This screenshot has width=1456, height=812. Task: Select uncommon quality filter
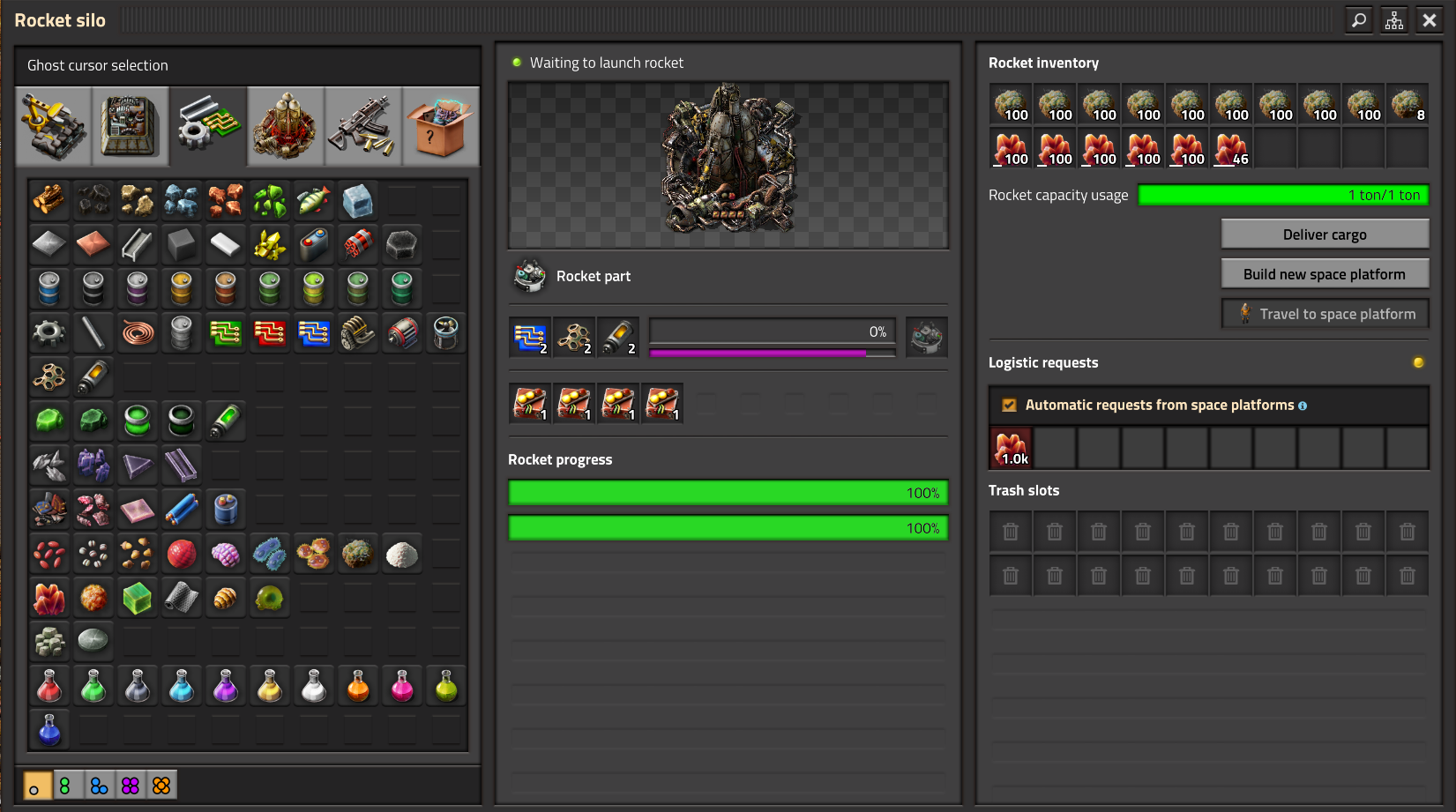69,785
